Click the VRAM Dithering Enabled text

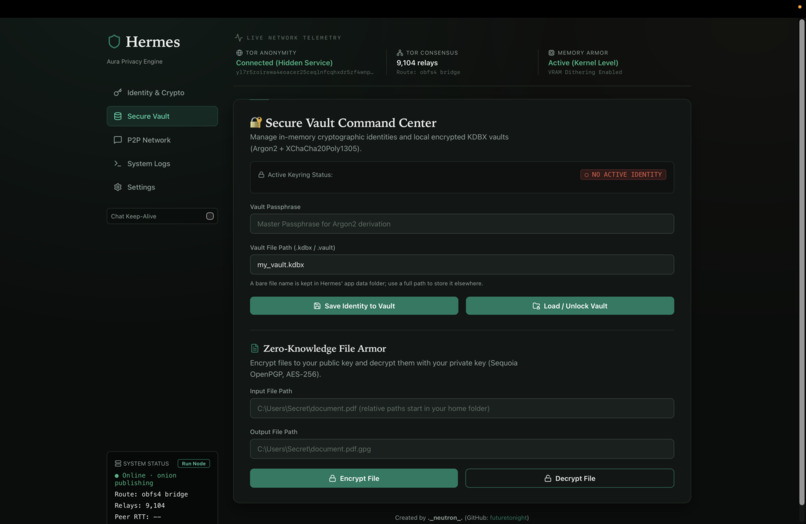(585, 73)
